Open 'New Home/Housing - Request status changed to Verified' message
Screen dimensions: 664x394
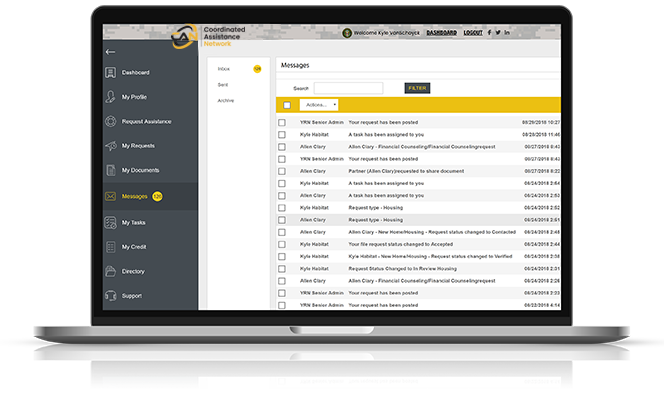click(x=430, y=256)
